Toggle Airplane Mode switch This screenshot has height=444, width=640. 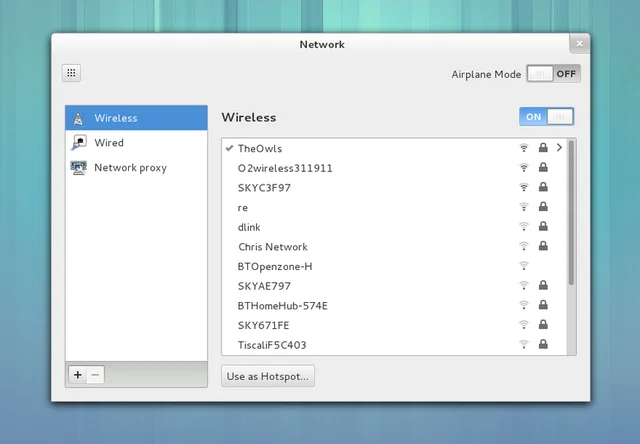pos(553,74)
